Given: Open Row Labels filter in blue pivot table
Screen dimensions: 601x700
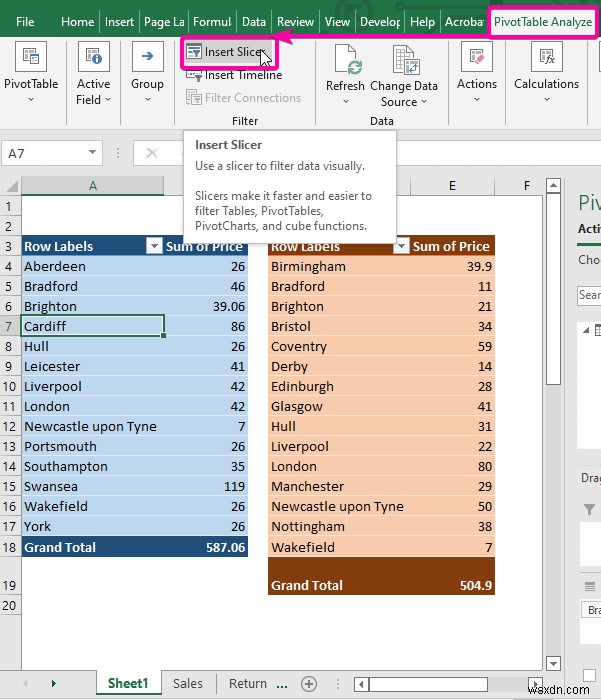Looking at the screenshot, I should pos(154,246).
